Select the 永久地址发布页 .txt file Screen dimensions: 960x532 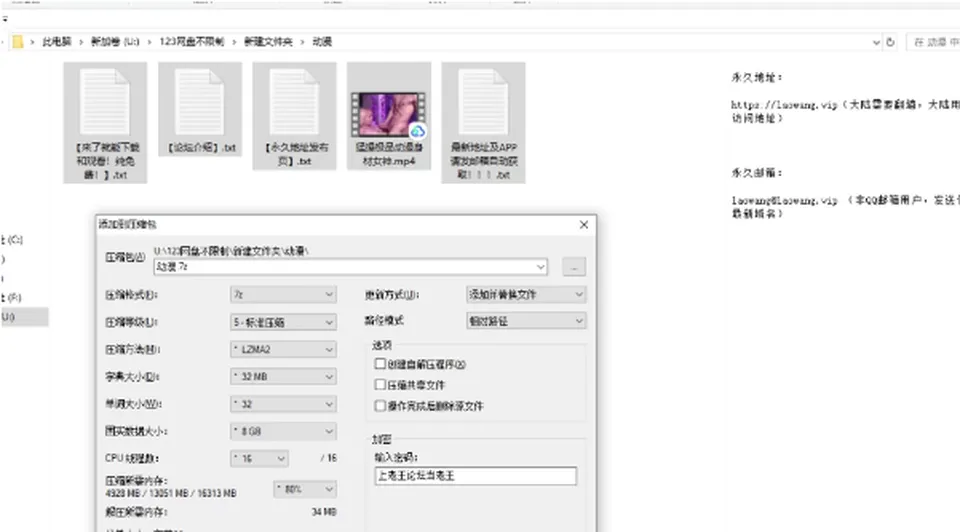(294, 116)
